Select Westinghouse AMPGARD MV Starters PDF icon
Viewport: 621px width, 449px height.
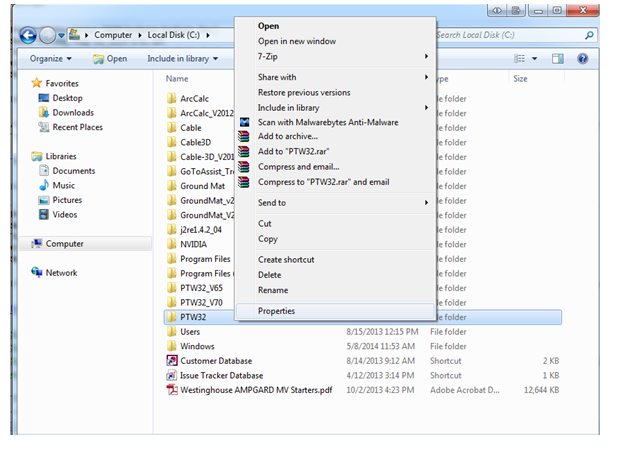click(172, 389)
